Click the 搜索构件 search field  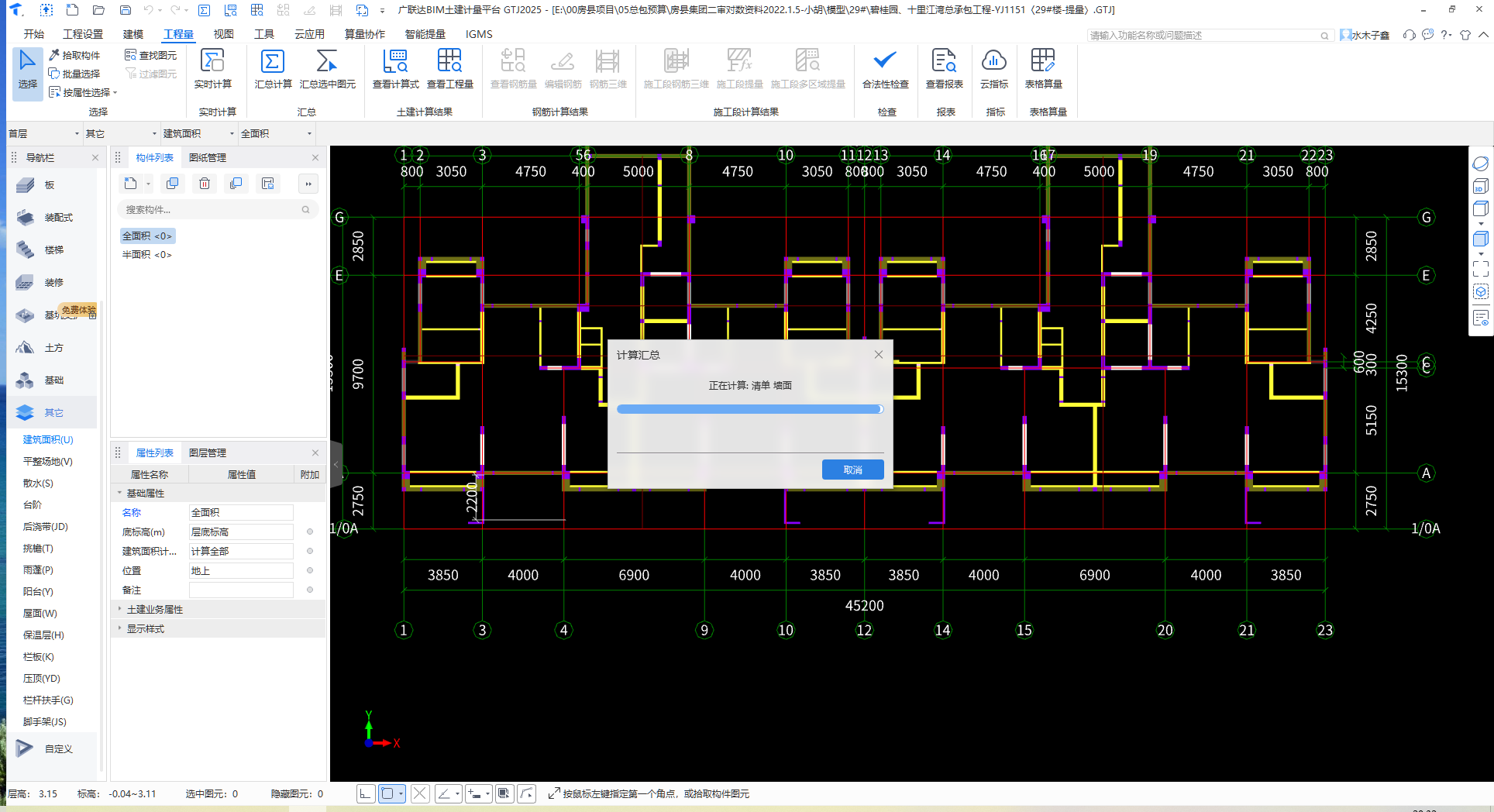point(217,209)
